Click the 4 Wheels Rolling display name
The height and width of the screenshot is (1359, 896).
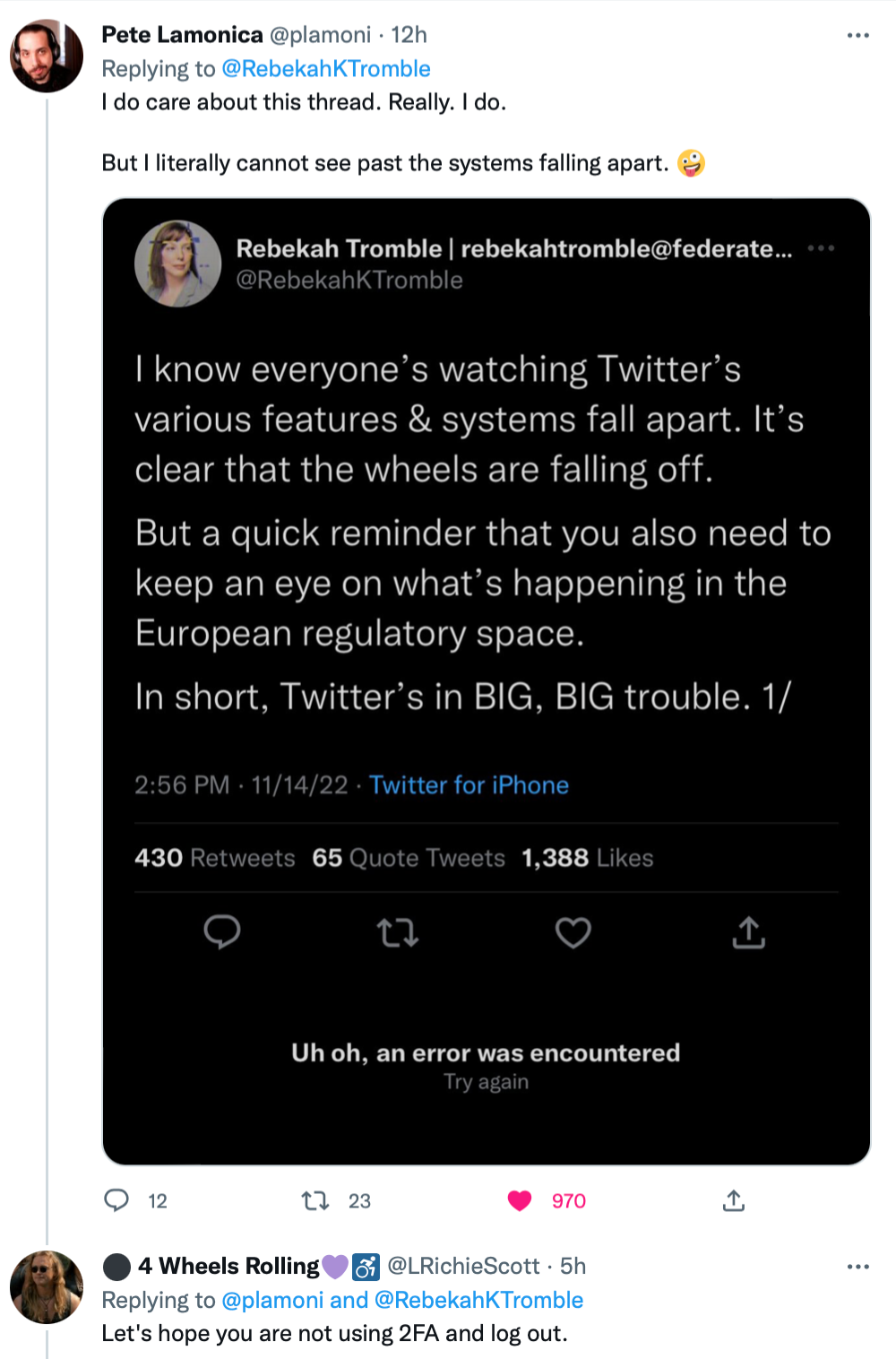point(229,1266)
